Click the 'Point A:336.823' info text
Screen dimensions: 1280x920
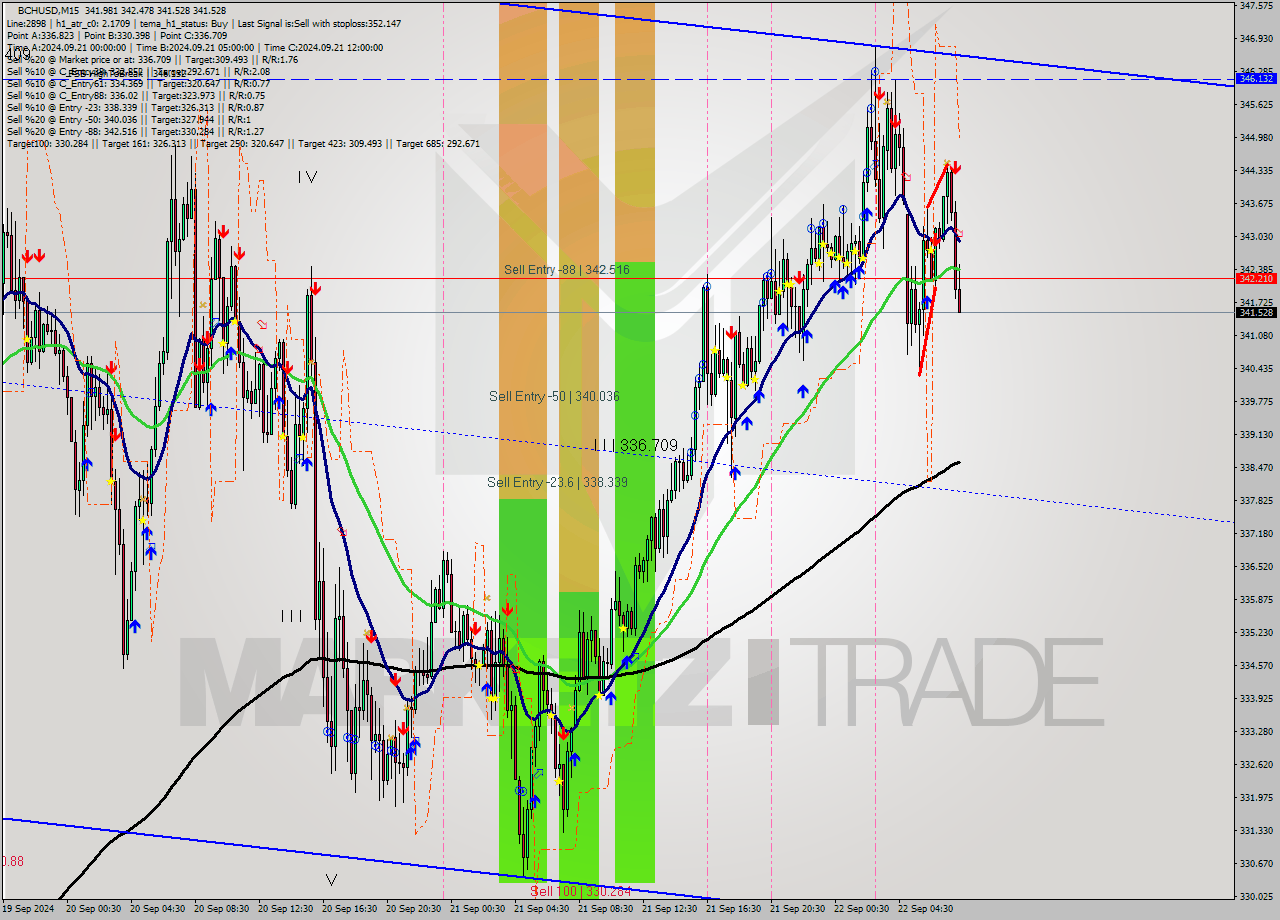(x=40, y=35)
